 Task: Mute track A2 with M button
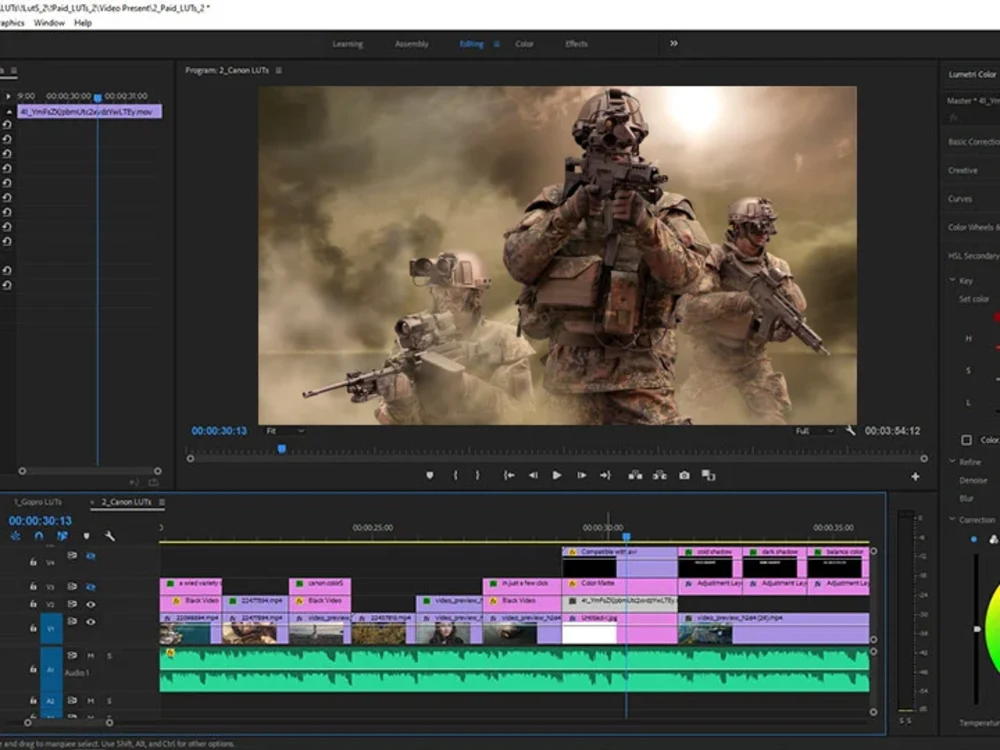[x=91, y=701]
